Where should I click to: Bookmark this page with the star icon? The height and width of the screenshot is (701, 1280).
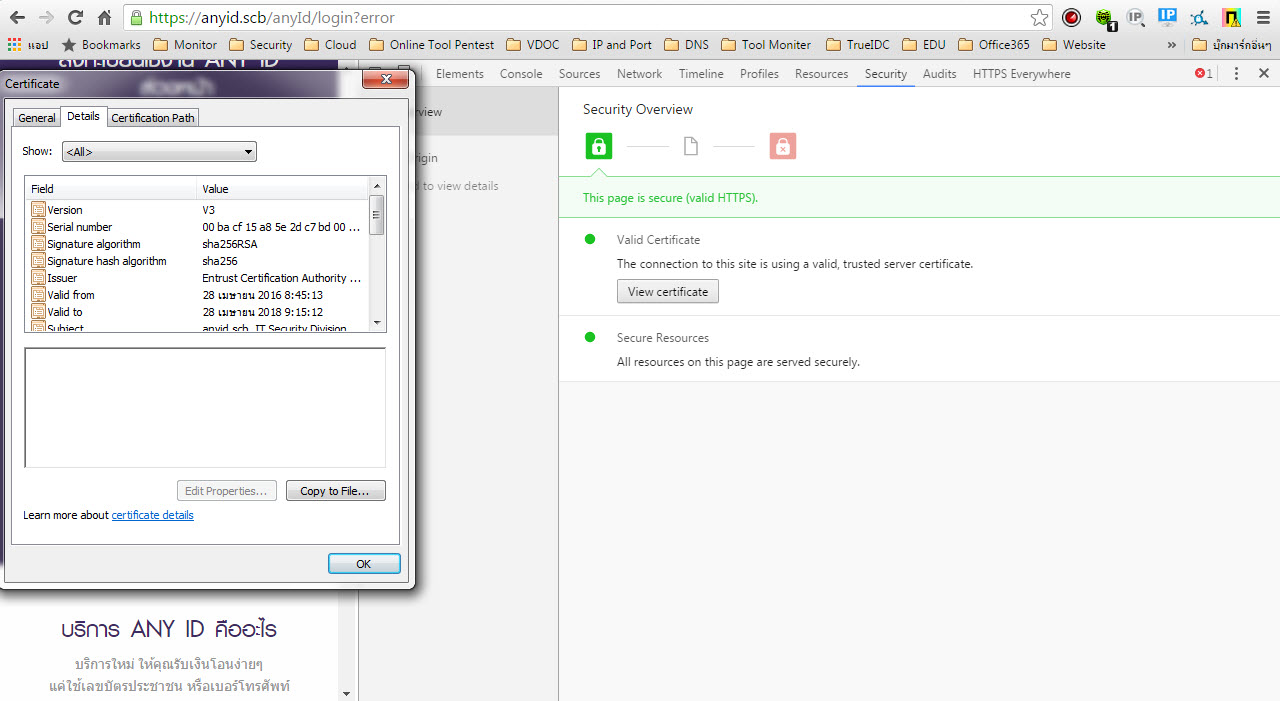1039,17
